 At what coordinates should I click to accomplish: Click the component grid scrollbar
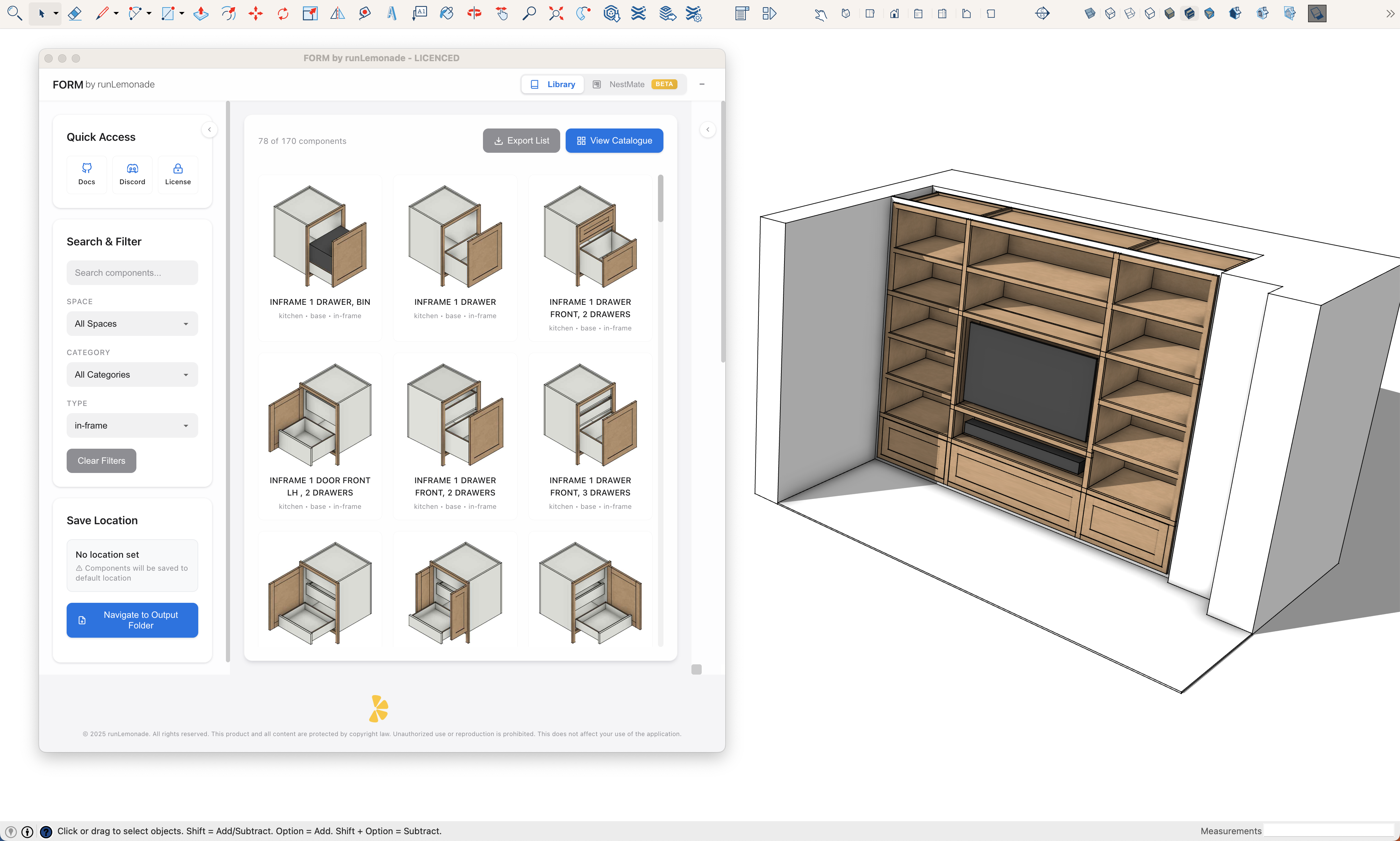pyautogui.click(x=660, y=199)
